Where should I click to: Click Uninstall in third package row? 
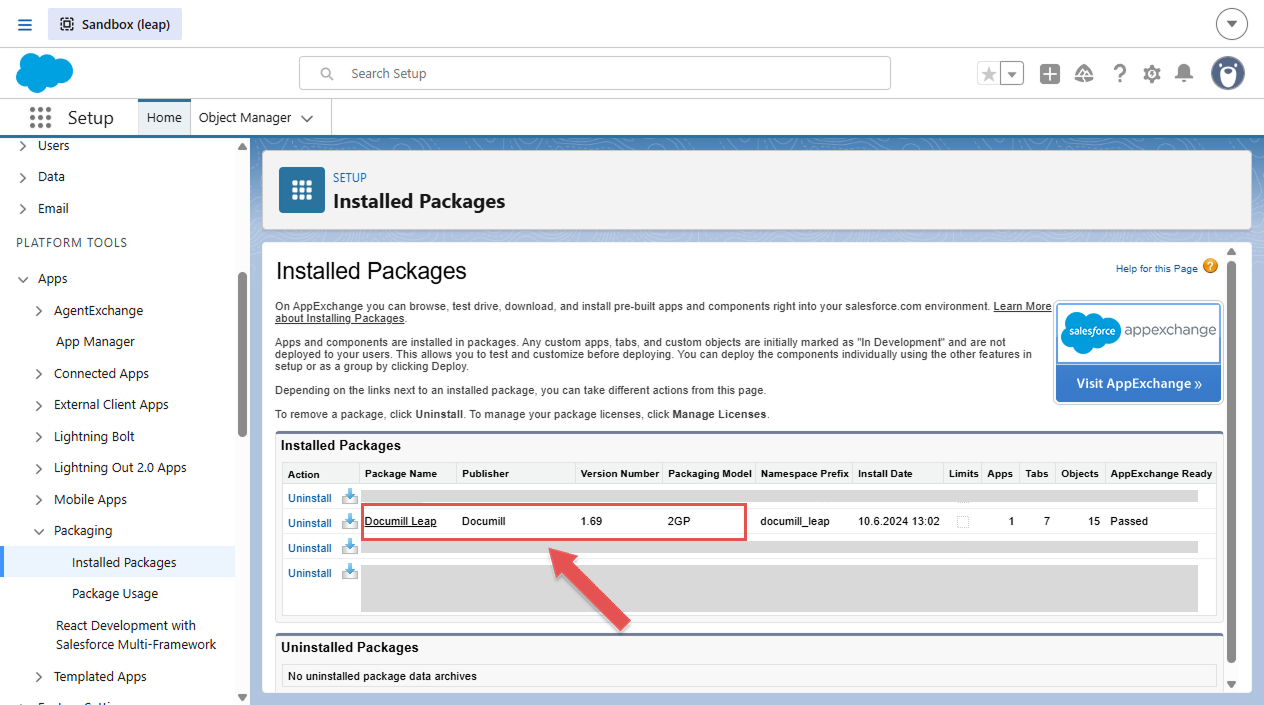[x=310, y=548]
